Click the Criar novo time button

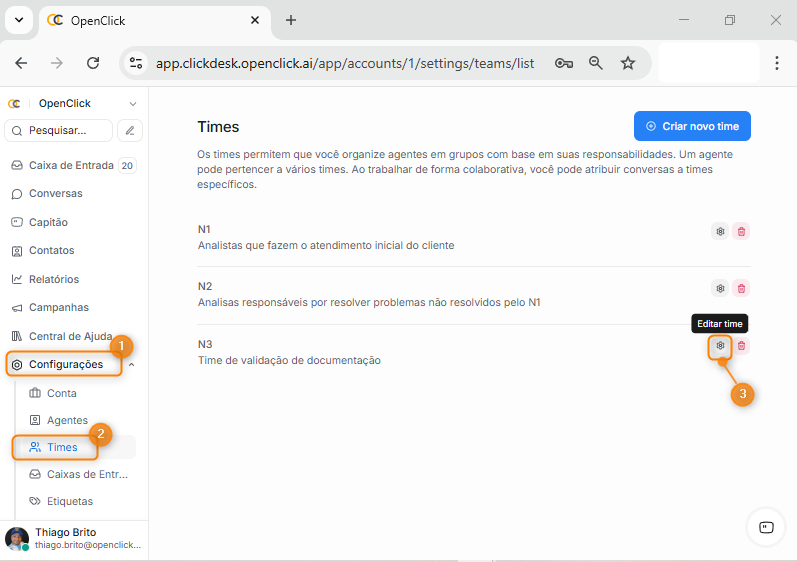click(x=692, y=126)
